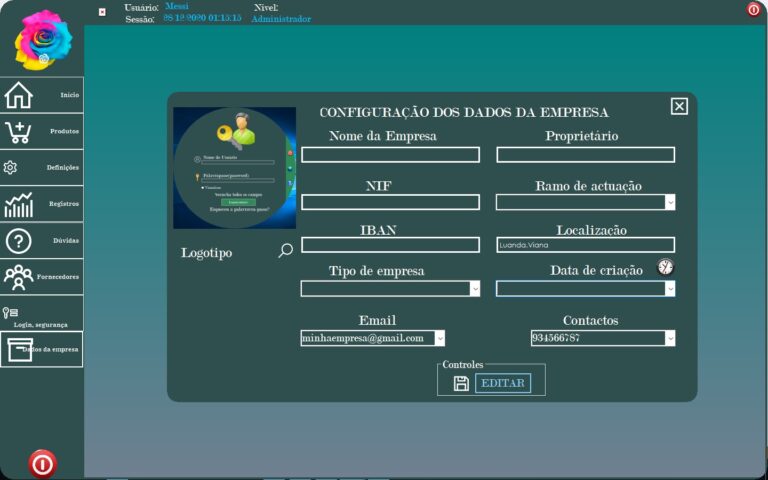Expand the Contactos combo box arrow
768x480 pixels.
click(670, 338)
